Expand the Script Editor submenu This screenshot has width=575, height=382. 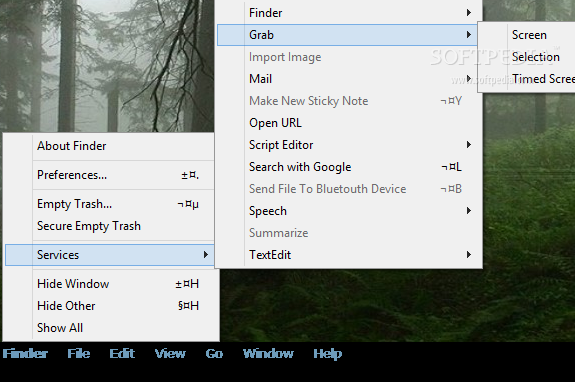coord(347,145)
